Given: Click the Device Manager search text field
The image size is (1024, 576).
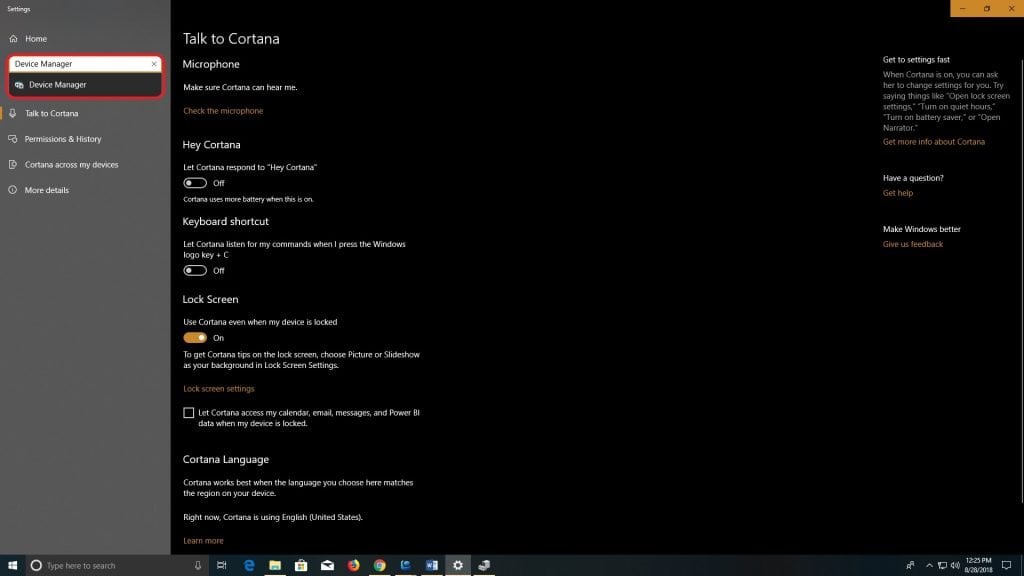Looking at the screenshot, I should [75, 64].
